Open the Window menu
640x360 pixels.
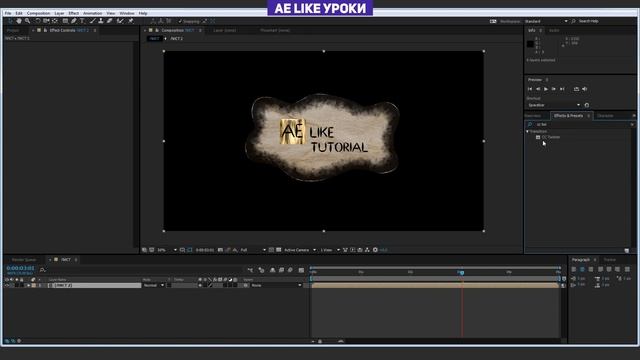tap(127, 13)
